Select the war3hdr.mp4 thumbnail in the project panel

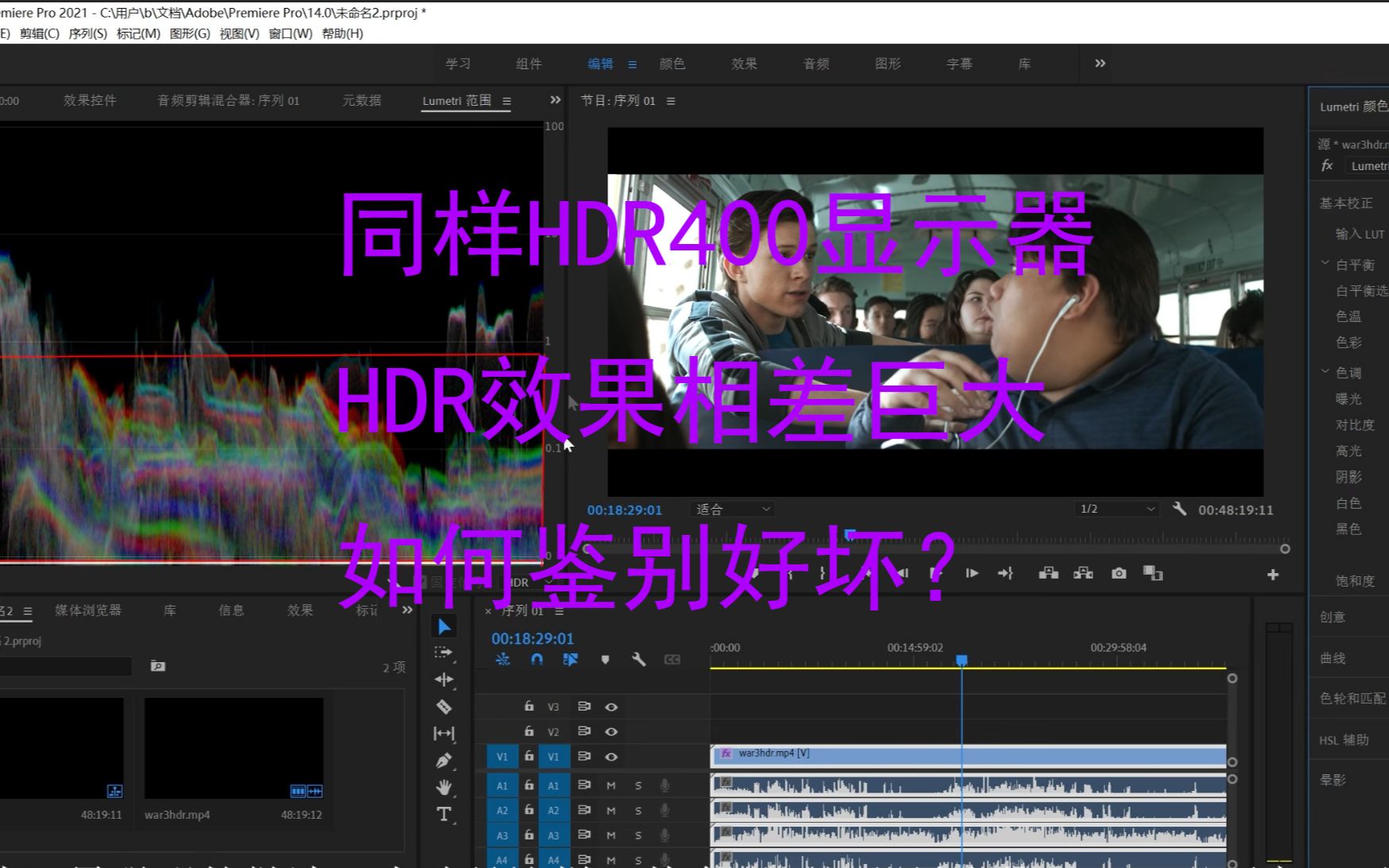(233, 747)
